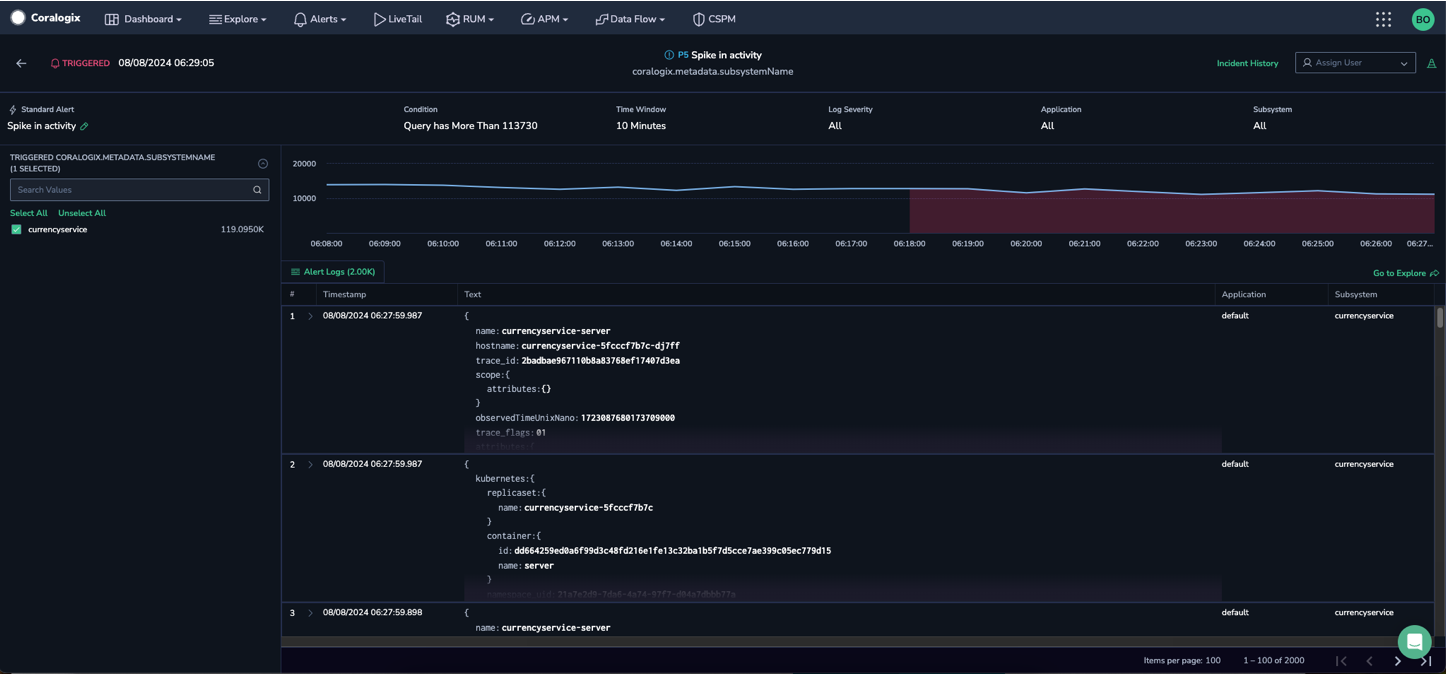Viewport: 1448px width, 677px height.
Task: Click the P5 priority info icon
Action: click(669, 55)
